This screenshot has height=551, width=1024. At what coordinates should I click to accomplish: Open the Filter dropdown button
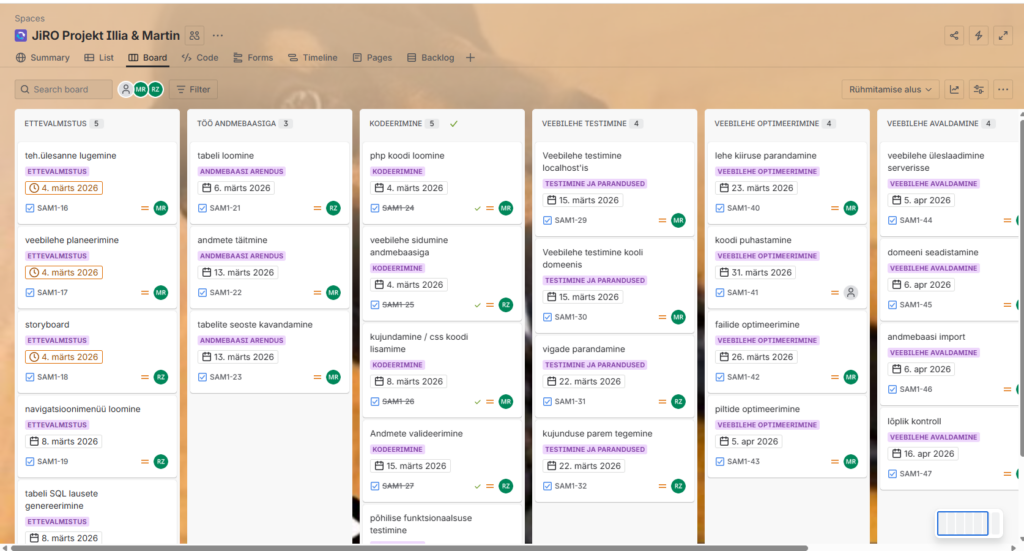[193, 89]
